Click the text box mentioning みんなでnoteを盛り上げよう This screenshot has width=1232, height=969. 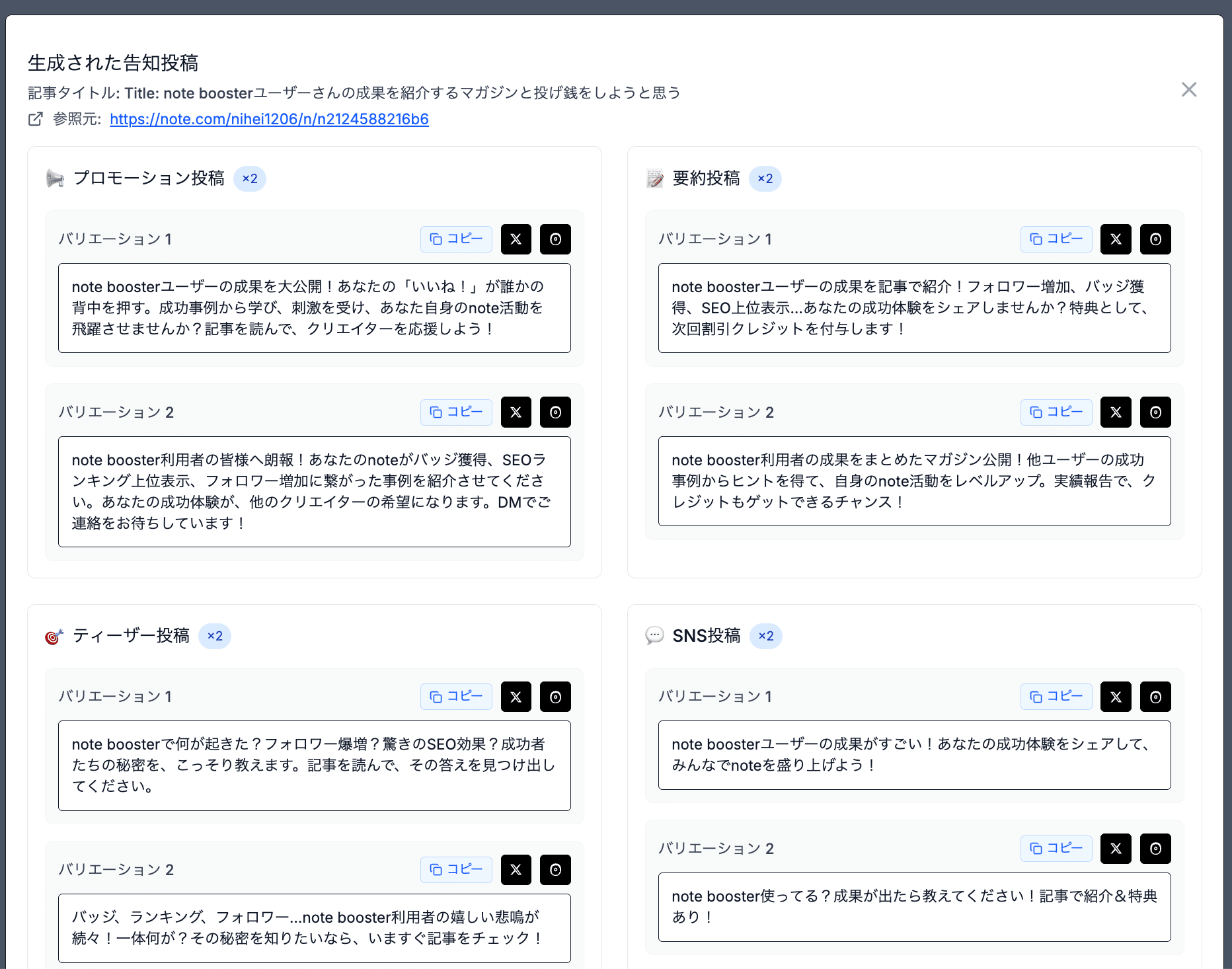[x=914, y=755]
